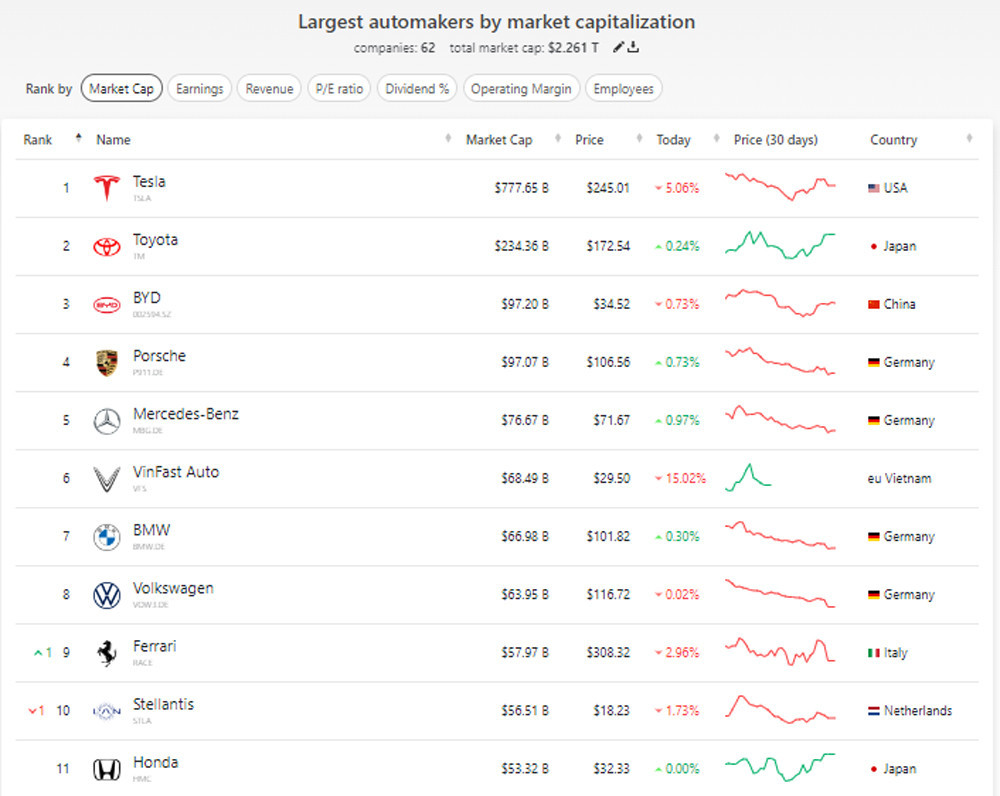Click the Tesla logo icon
This screenshot has height=796, width=1000.
point(106,188)
